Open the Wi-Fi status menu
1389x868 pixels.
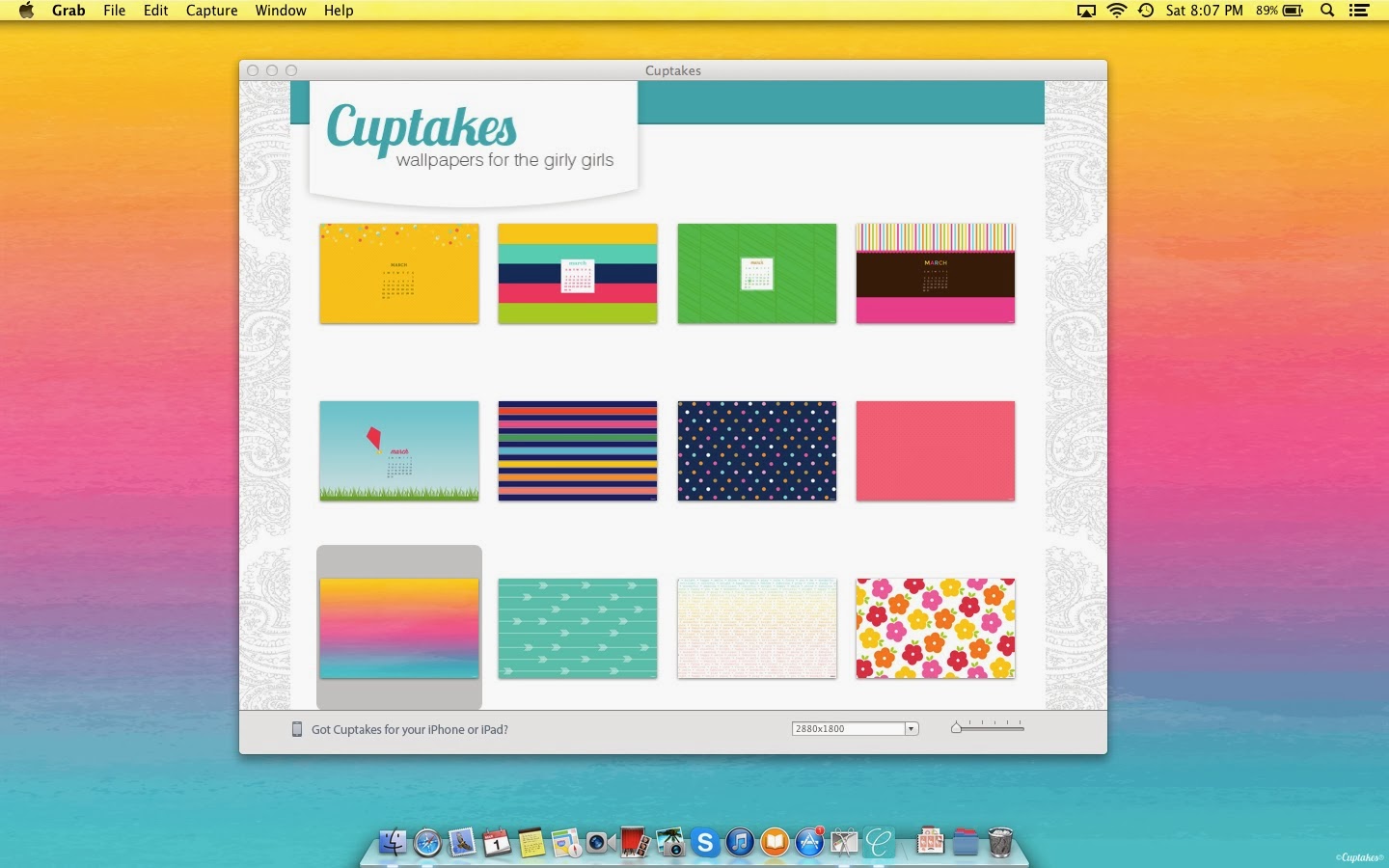click(x=1117, y=11)
